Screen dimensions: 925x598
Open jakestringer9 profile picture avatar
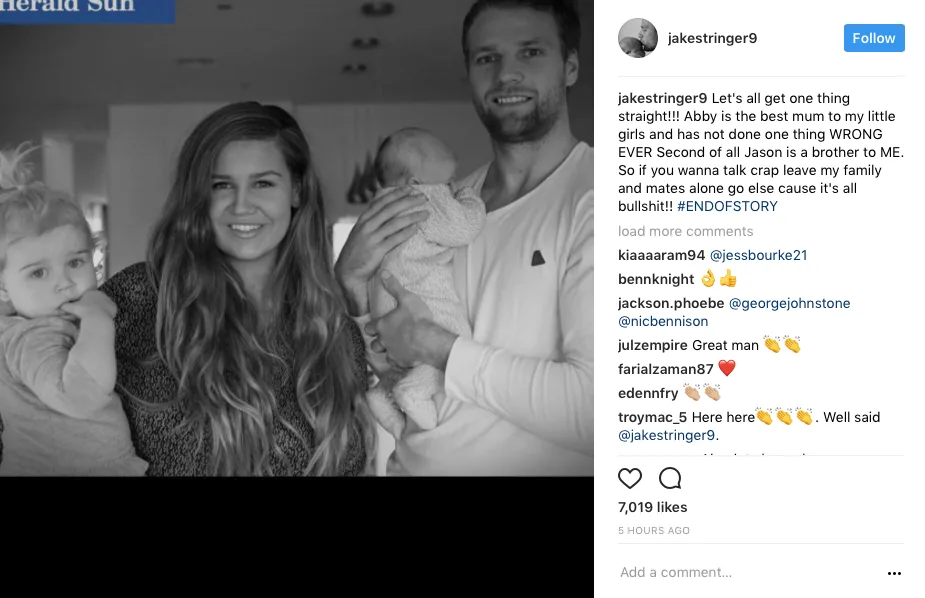pyautogui.click(x=638, y=38)
